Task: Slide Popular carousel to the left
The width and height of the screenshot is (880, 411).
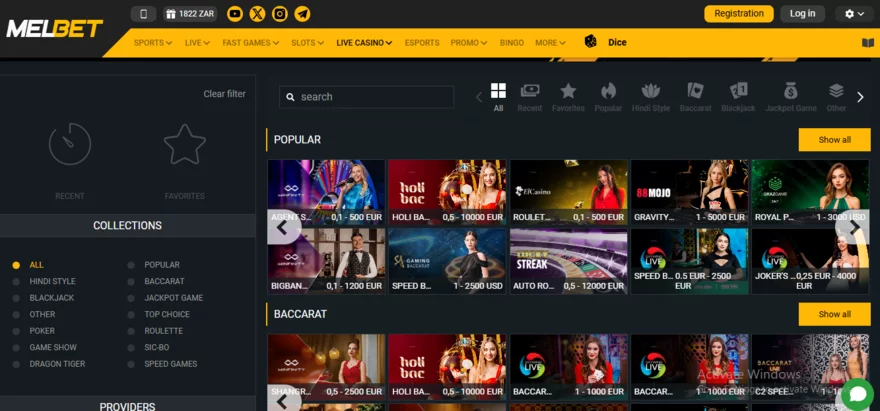Action: click(x=283, y=227)
